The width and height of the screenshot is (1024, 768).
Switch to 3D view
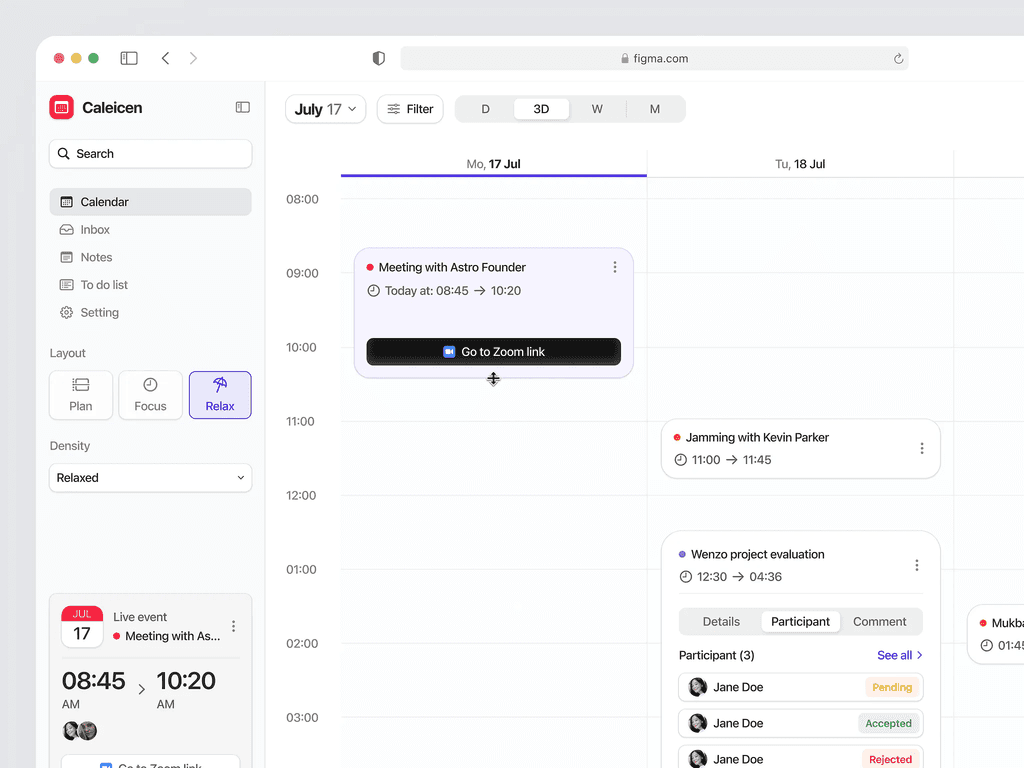coord(541,109)
